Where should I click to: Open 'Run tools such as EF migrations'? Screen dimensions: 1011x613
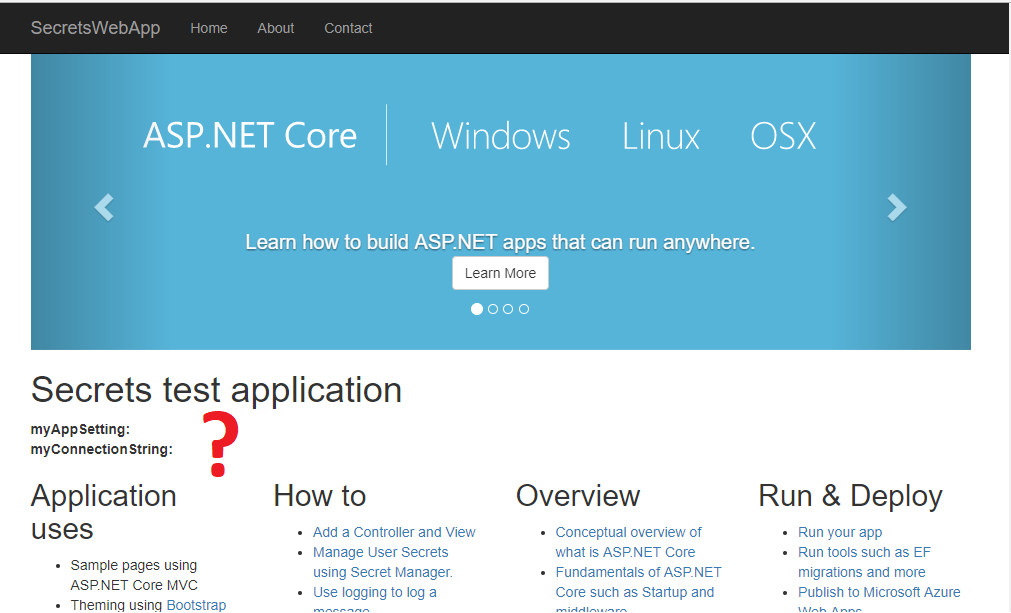tap(864, 551)
